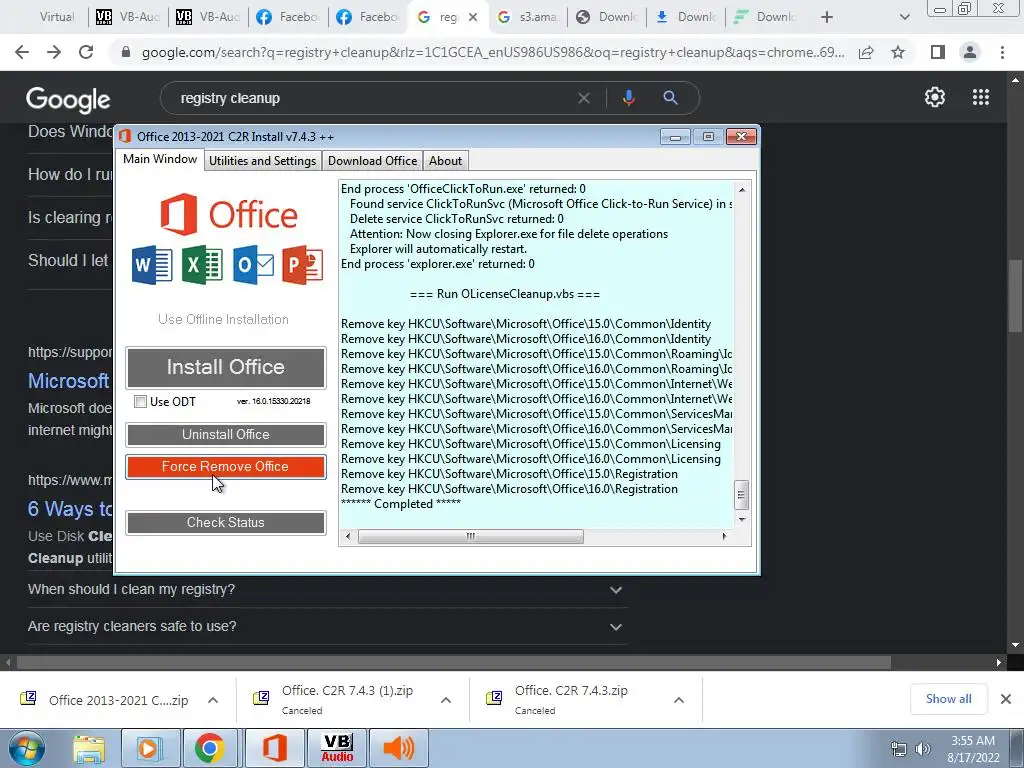Click the Word icon in Office installer
The width and height of the screenshot is (1024, 768).
[x=152, y=264]
